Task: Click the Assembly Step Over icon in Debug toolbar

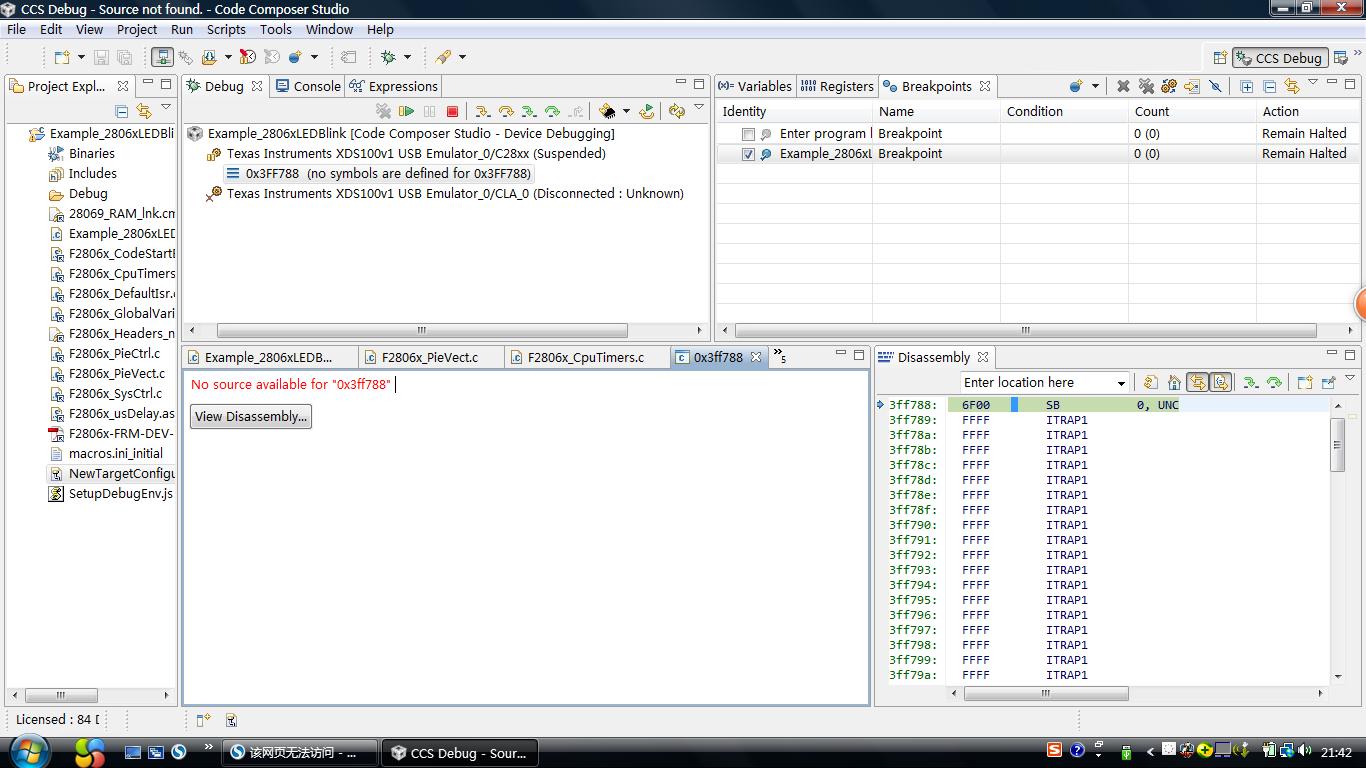Action: [551, 111]
